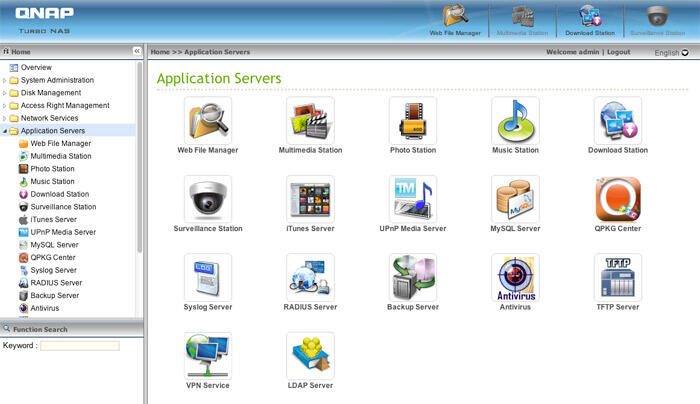Open the QPKG Center grid icon
This screenshot has width=700, height=404.
(x=618, y=199)
